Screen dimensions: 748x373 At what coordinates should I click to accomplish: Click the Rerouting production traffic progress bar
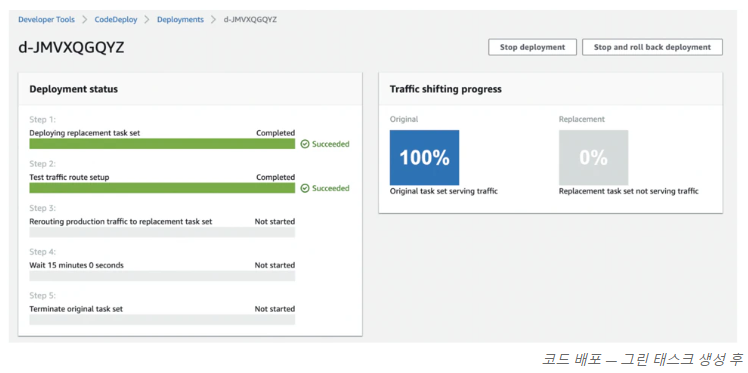click(x=162, y=232)
